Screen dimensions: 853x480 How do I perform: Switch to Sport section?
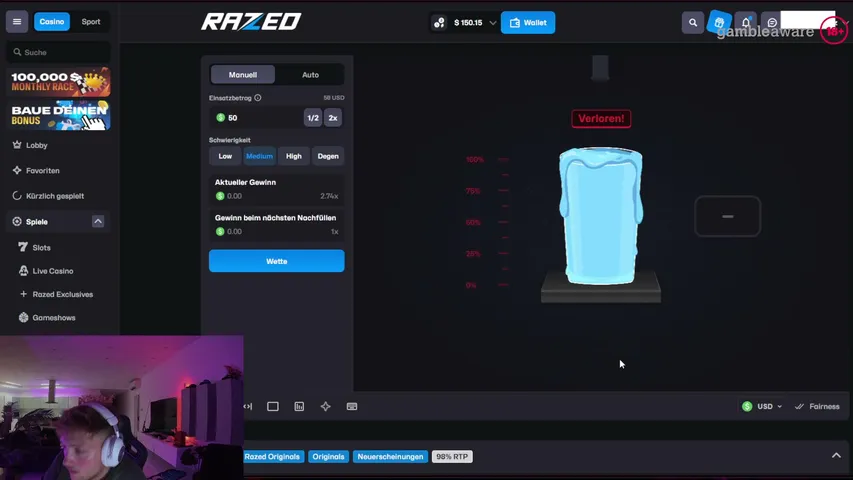(x=91, y=22)
